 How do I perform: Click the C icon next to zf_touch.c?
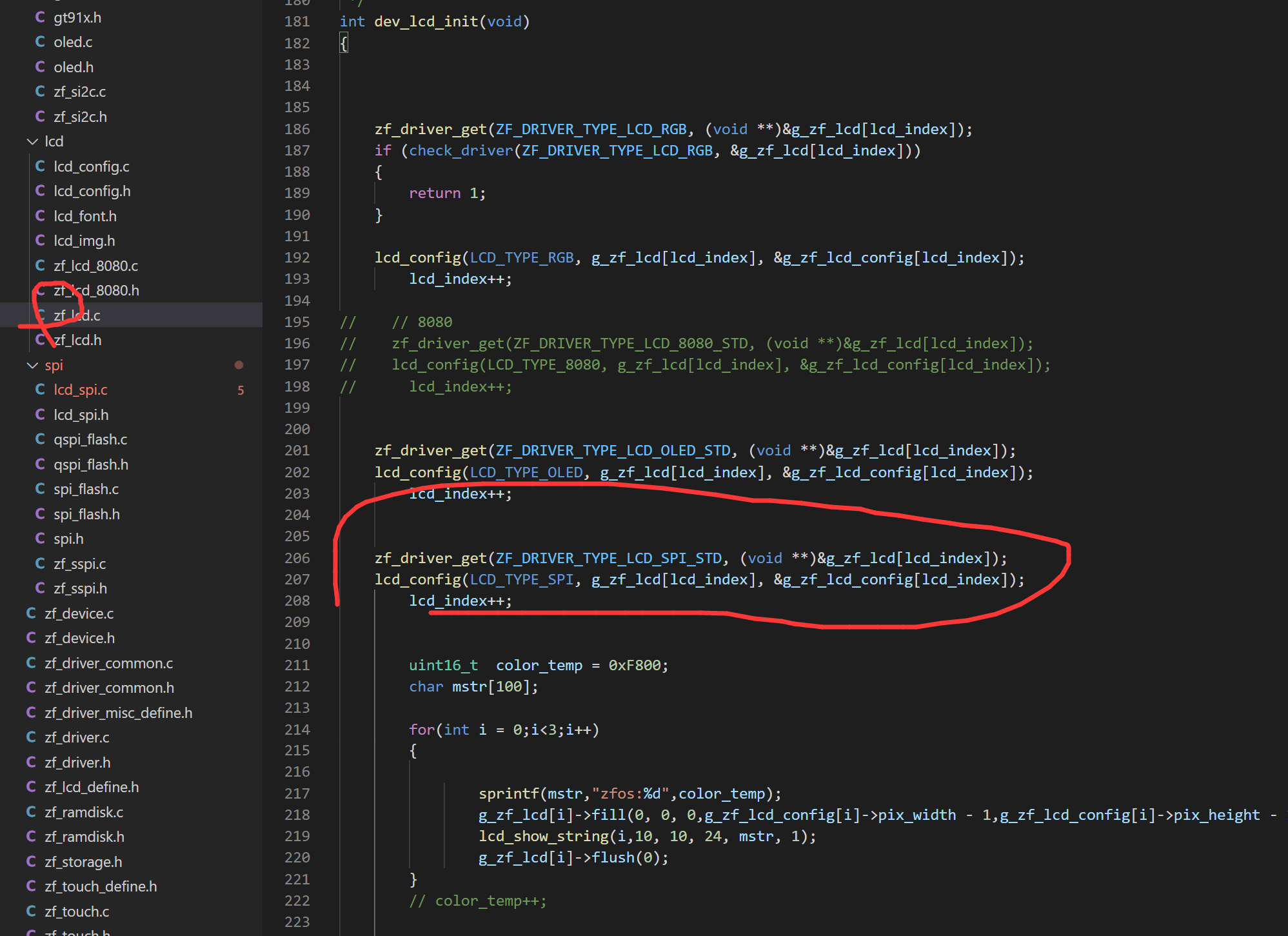(x=31, y=911)
